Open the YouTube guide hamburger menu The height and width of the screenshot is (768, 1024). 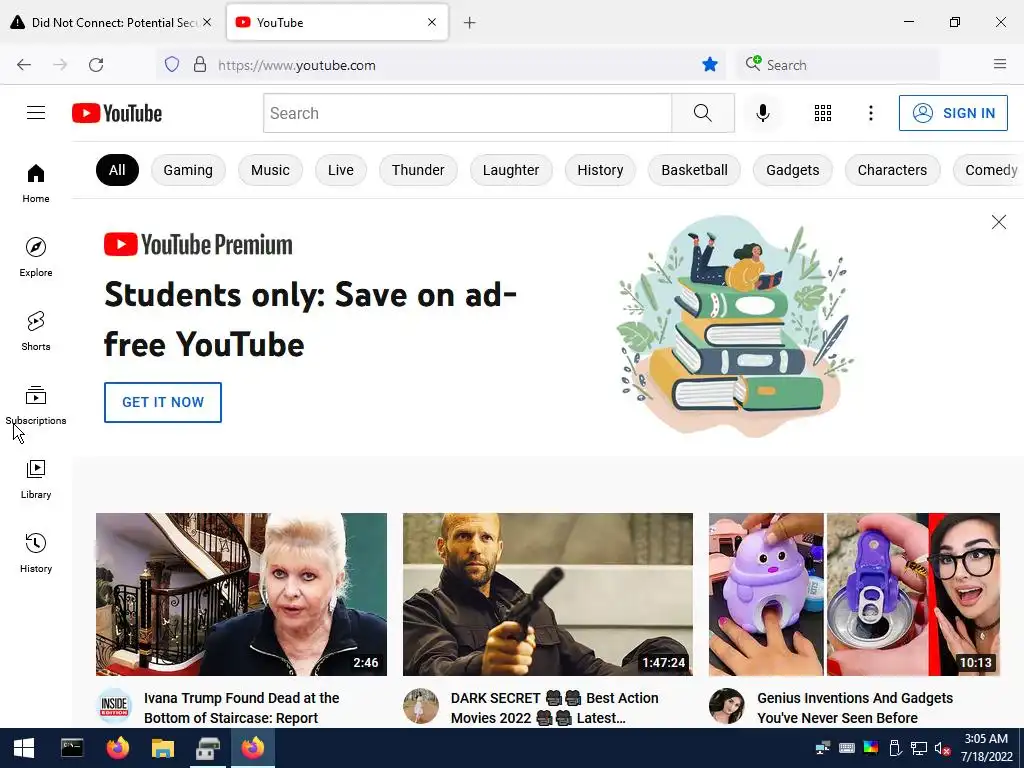point(36,113)
